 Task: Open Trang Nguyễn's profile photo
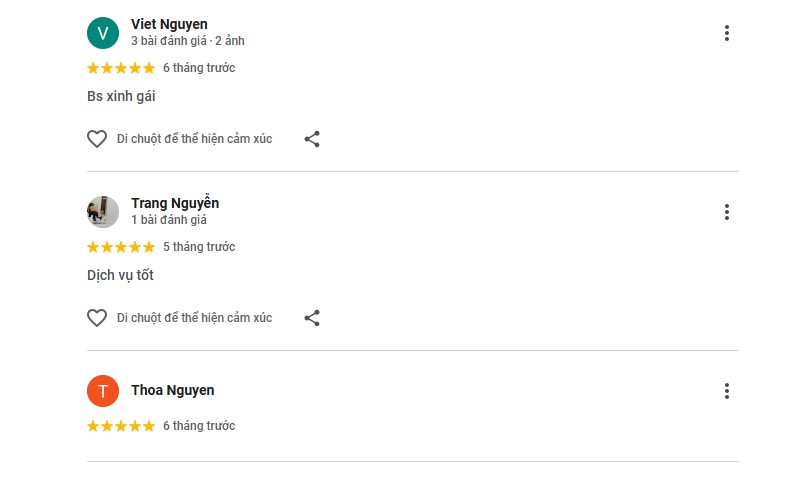pos(103,212)
